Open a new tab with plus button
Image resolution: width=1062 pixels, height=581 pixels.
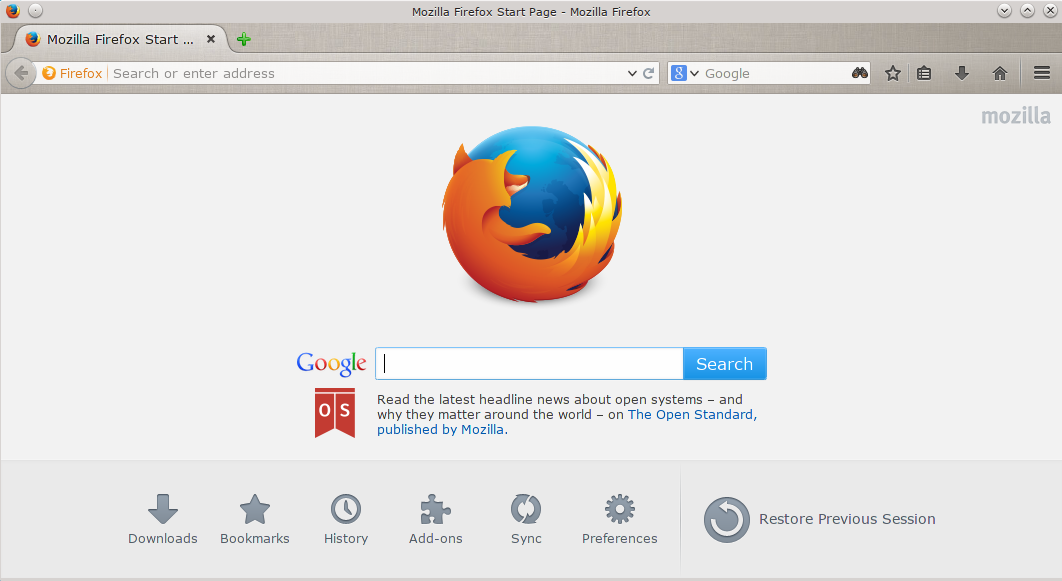coord(244,40)
